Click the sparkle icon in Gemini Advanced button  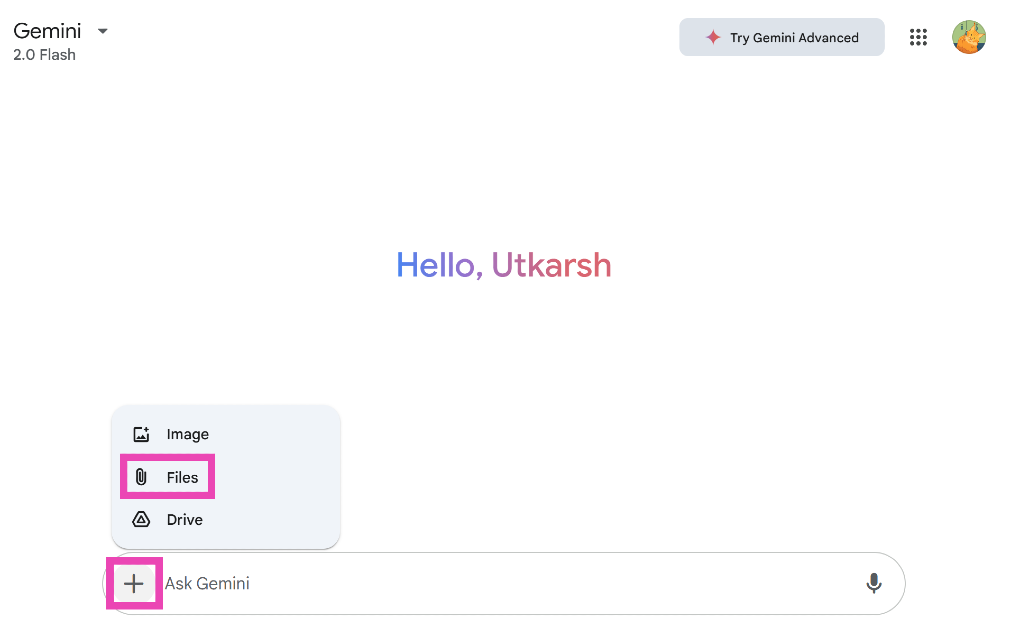pyautogui.click(x=713, y=38)
